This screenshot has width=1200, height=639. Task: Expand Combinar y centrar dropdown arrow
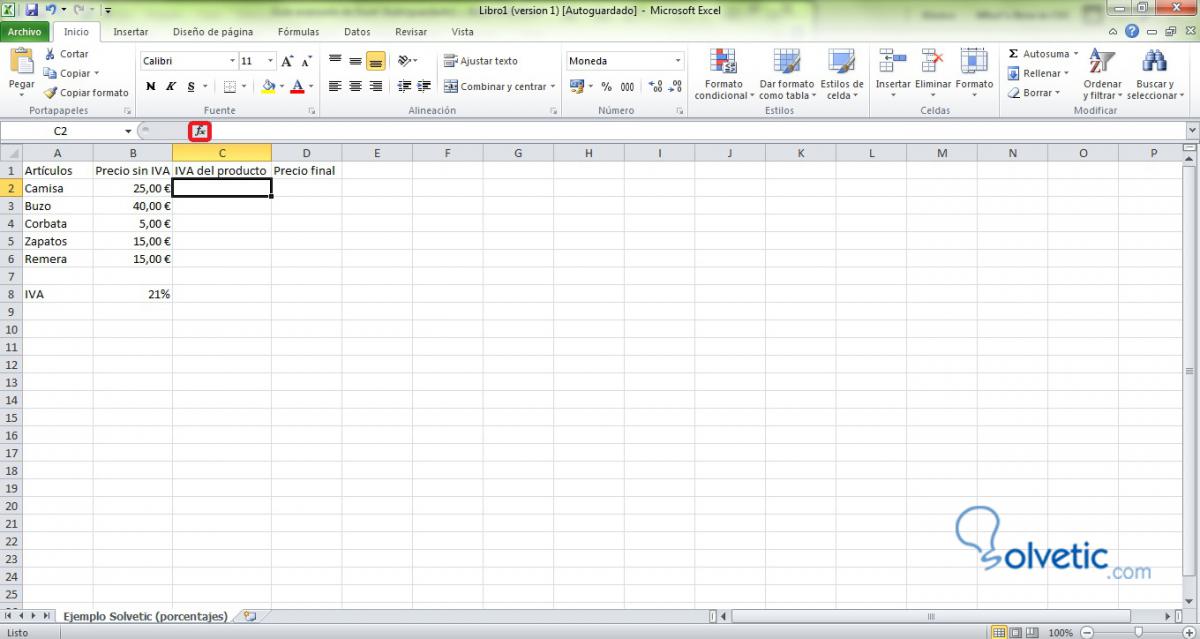click(553, 87)
